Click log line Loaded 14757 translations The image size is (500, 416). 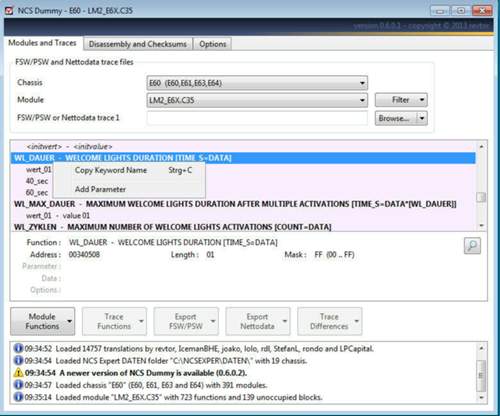click(x=215, y=349)
